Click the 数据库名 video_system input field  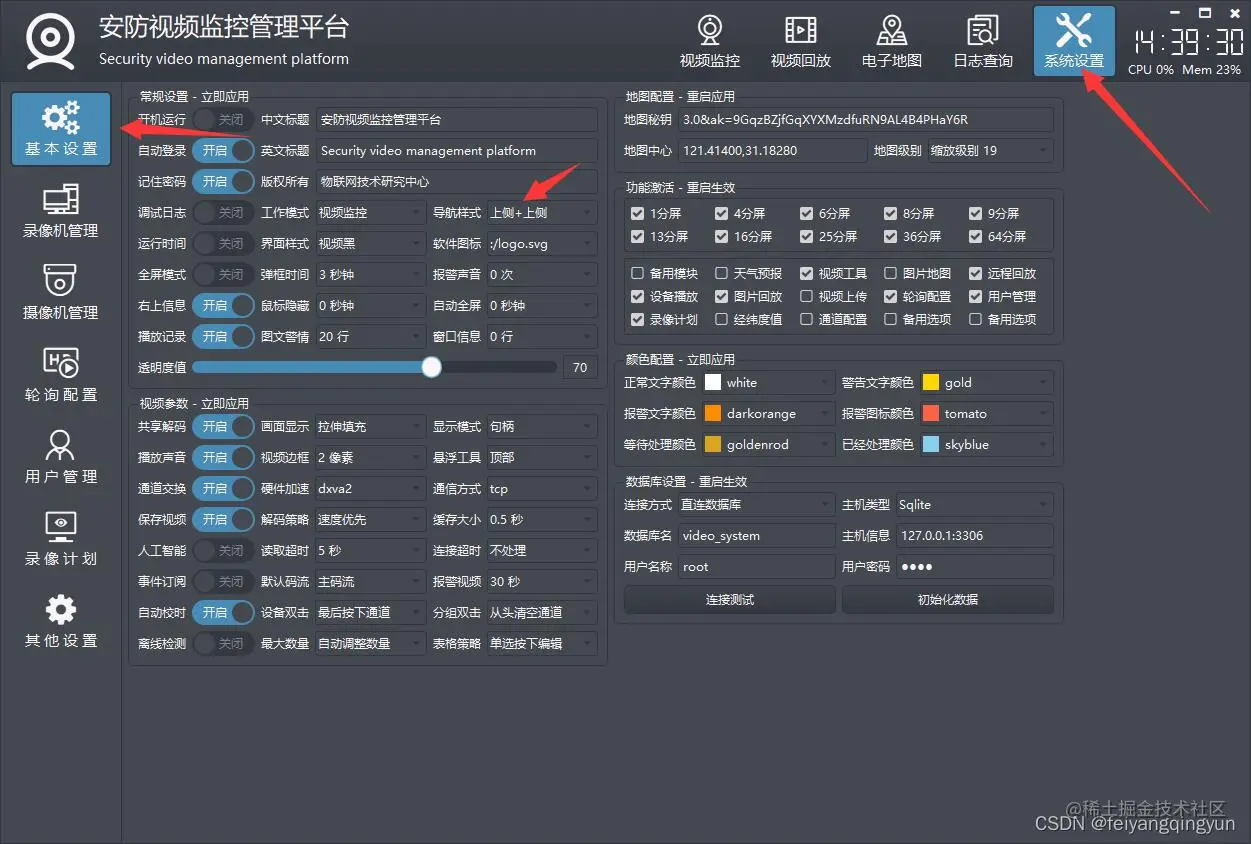pyautogui.click(x=756, y=535)
